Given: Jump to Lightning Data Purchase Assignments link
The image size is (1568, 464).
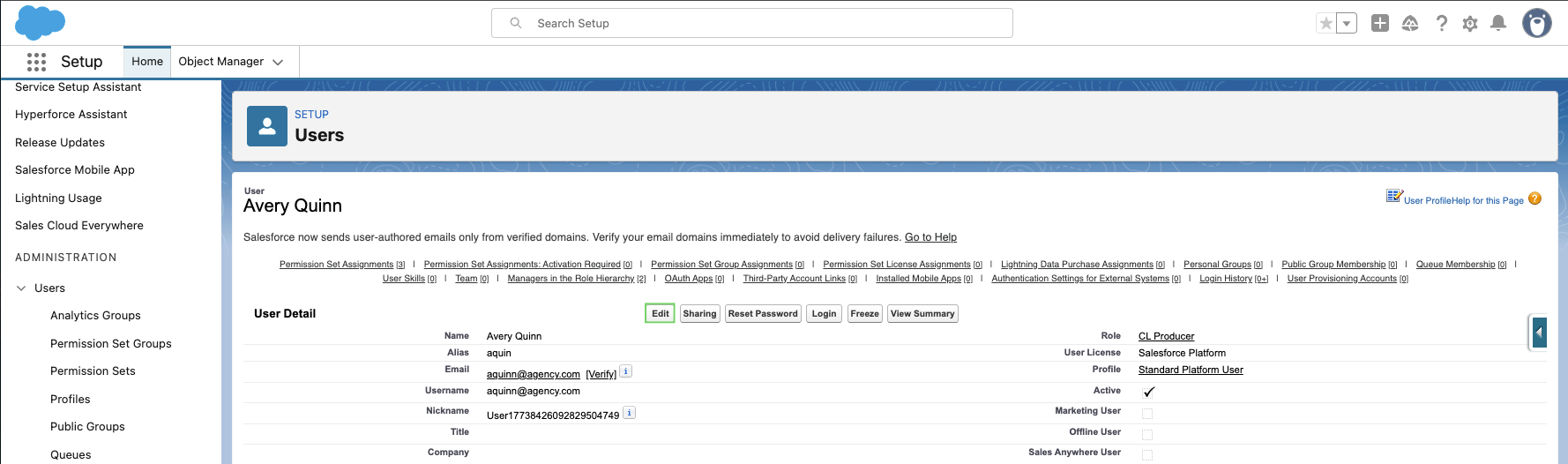Looking at the screenshot, I should pos(1083,265).
